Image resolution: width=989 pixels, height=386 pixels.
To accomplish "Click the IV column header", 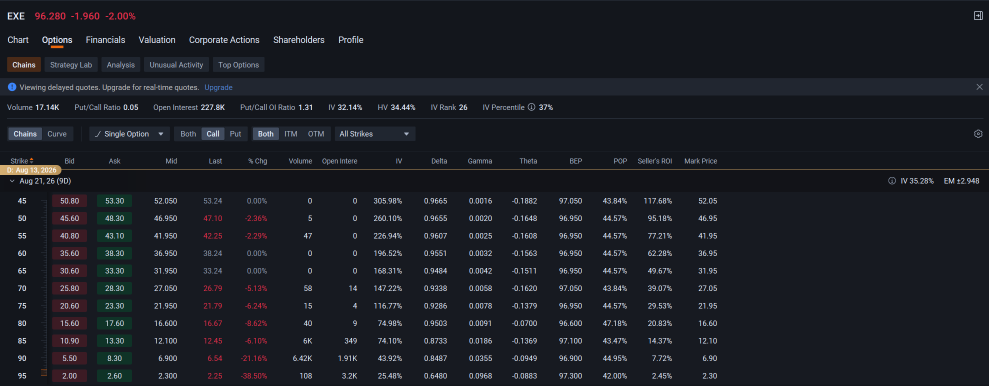I will tap(399, 161).
